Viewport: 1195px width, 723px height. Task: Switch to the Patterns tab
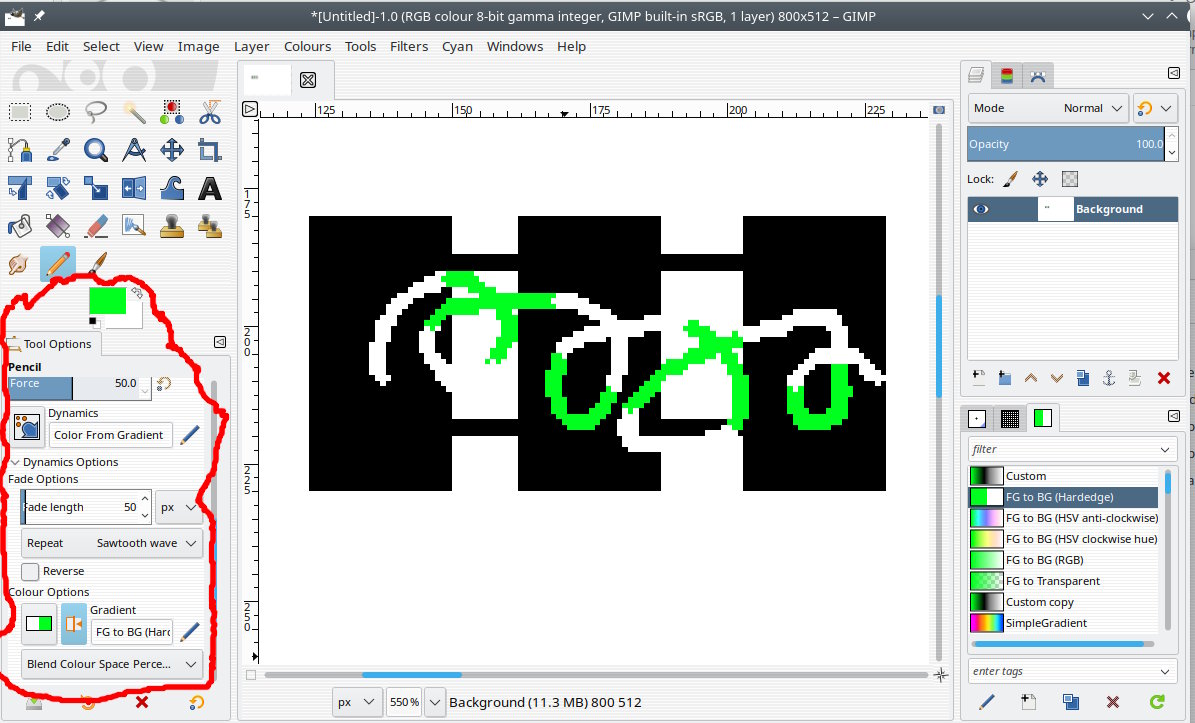pyautogui.click(x=1010, y=418)
